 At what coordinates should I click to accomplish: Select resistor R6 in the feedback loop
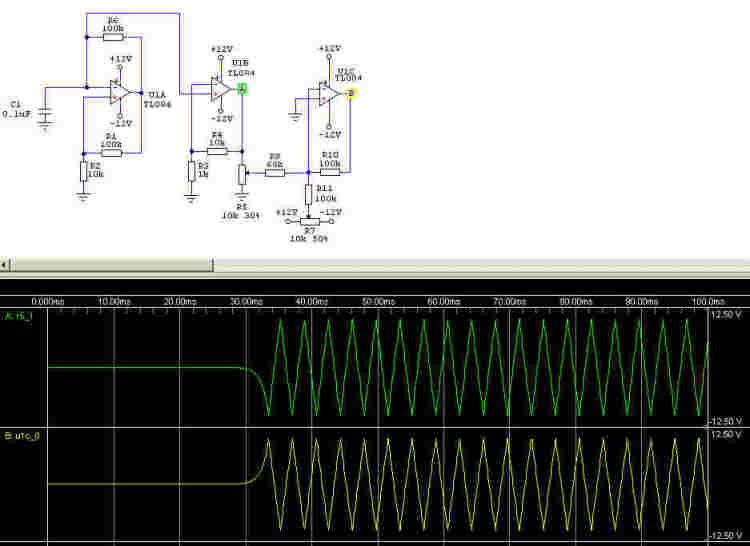[x=112, y=35]
